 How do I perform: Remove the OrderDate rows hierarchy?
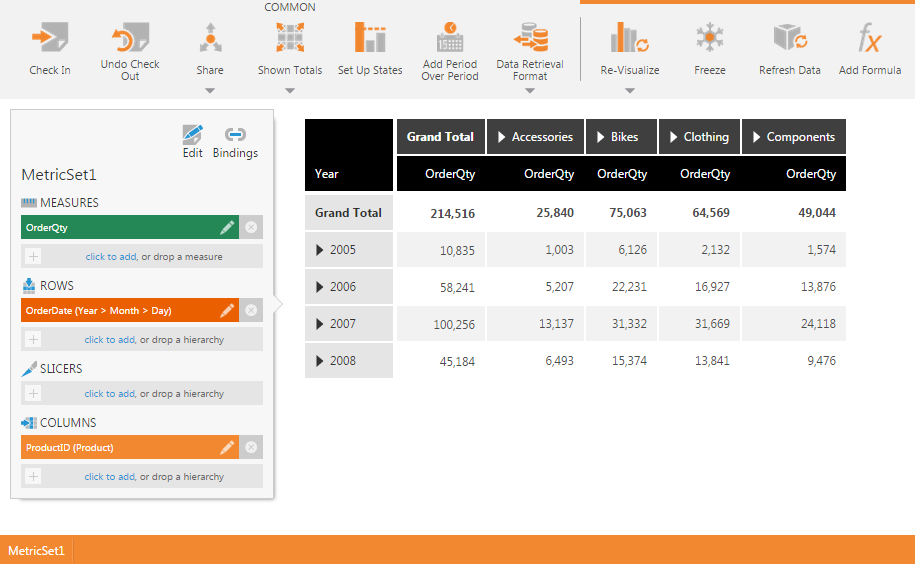click(251, 311)
